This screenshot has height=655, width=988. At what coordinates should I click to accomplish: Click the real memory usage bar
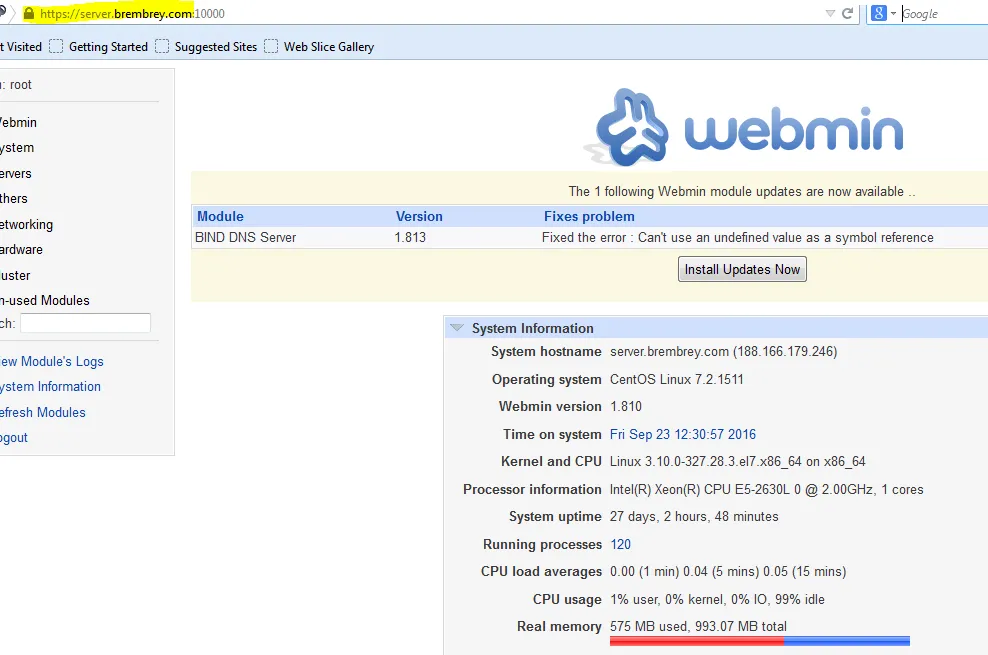tap(760, 641)
